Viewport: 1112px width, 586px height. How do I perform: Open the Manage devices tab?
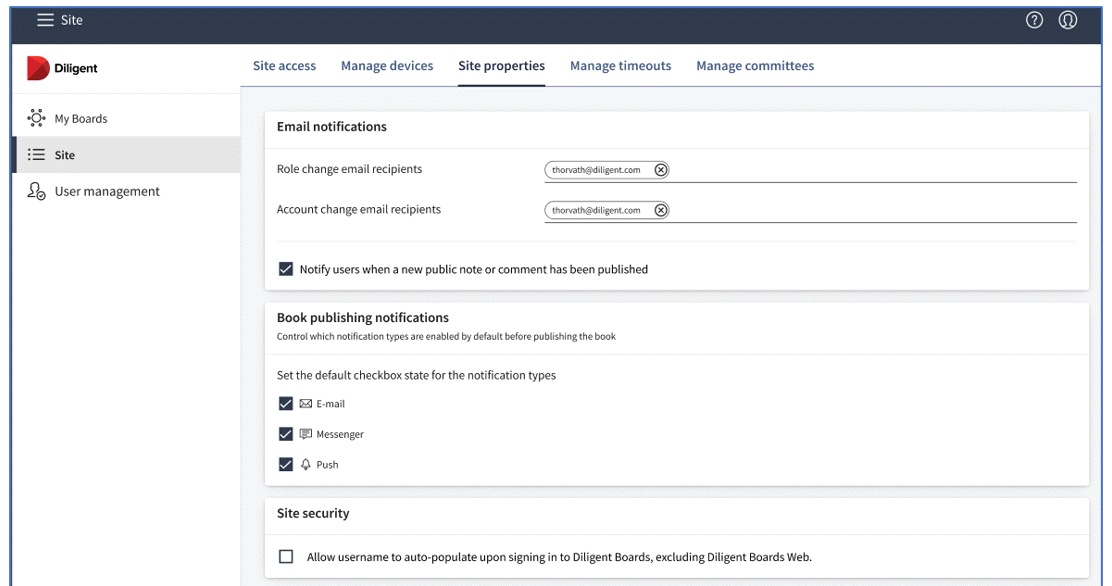coord(387,66)
